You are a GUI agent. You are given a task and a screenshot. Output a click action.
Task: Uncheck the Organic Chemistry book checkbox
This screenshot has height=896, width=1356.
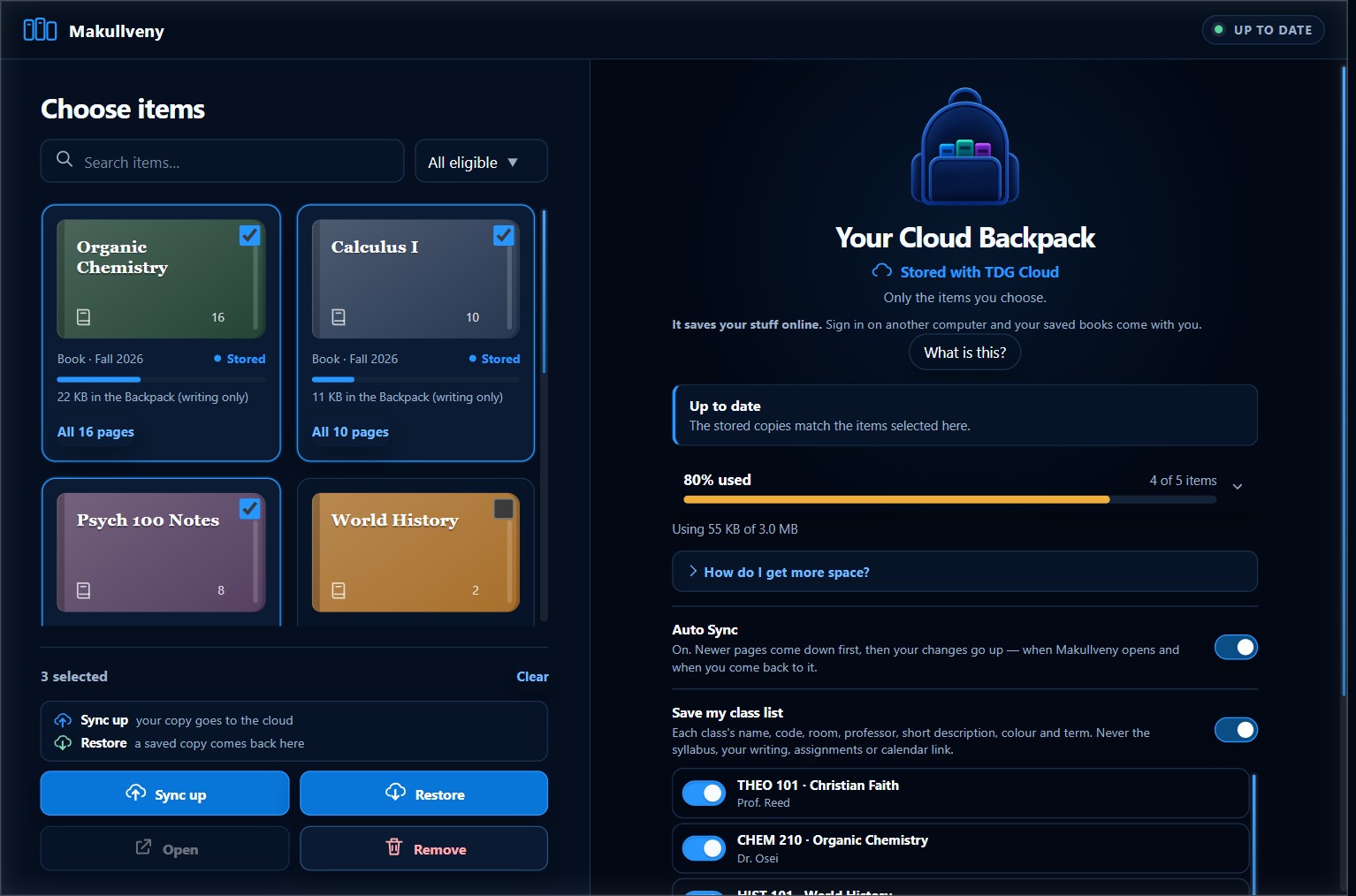pos(250,236)
